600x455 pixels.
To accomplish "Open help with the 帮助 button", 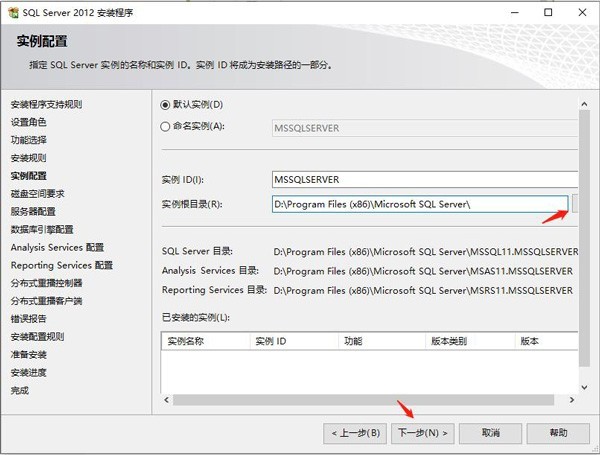I will tap(558, 433).
